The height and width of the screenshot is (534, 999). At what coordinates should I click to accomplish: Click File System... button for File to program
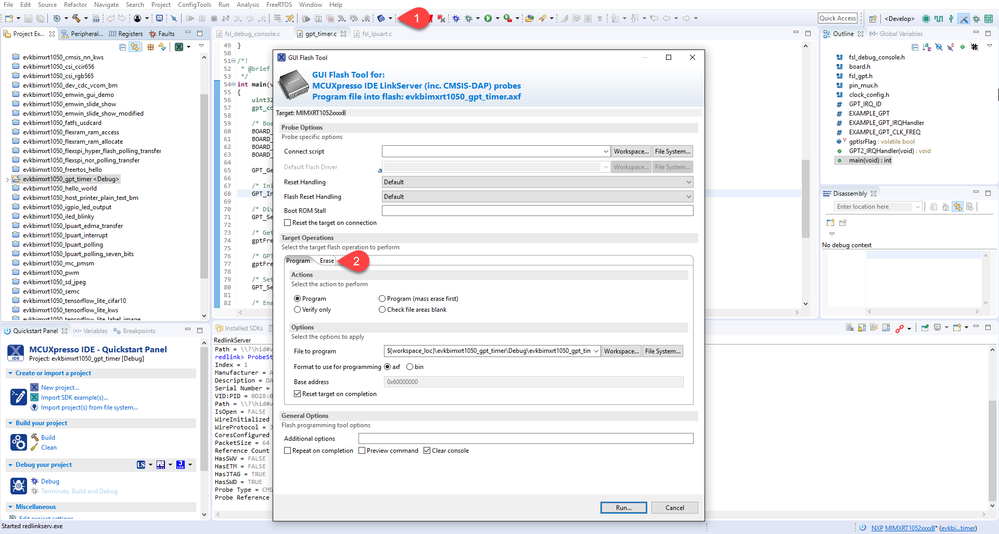click(663, 351)
